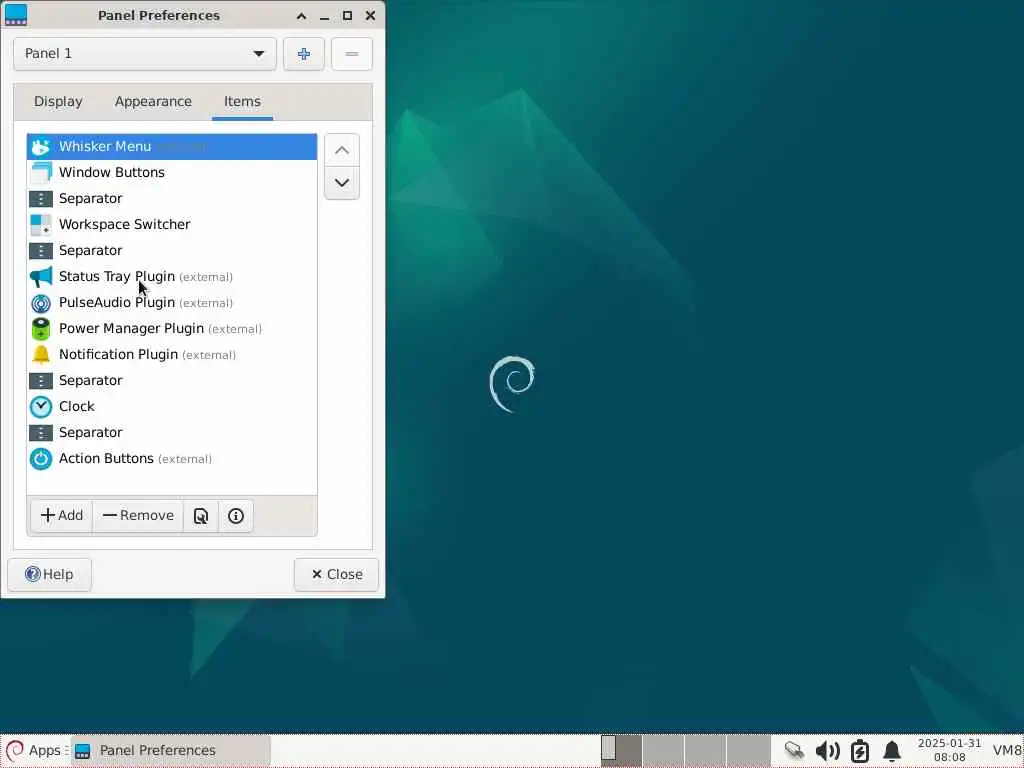The width and height of the screenshot is (1024, 768).
Task: Move selected item down with arrow button
Action: coord(342,183)
